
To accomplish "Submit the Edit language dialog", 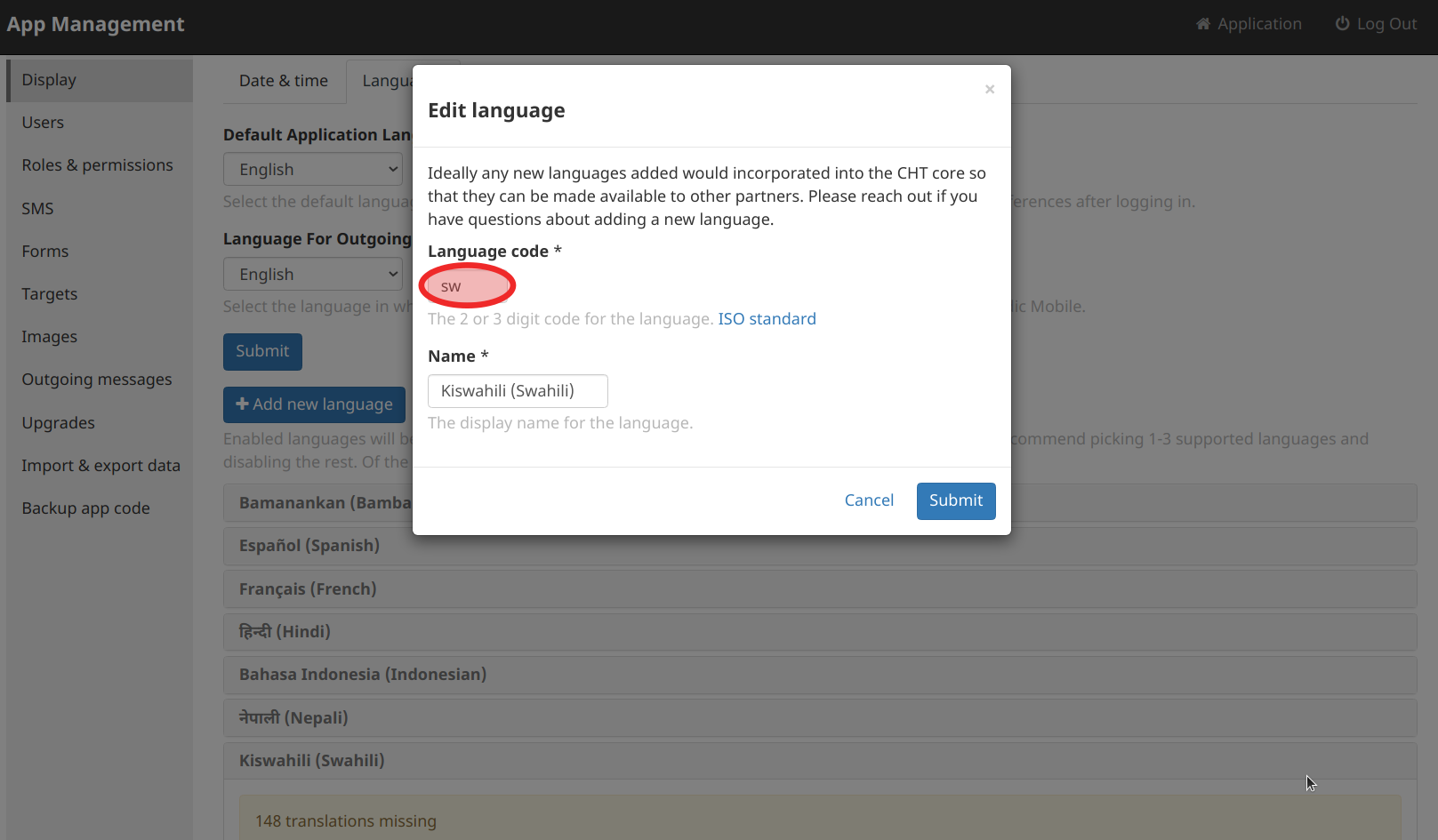I will coord(956,500).
